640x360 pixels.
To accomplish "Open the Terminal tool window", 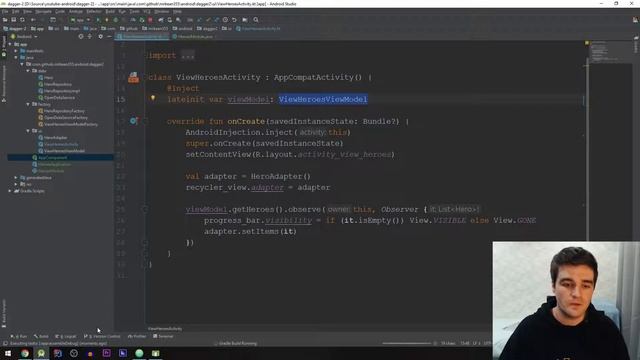I will 163,336.
